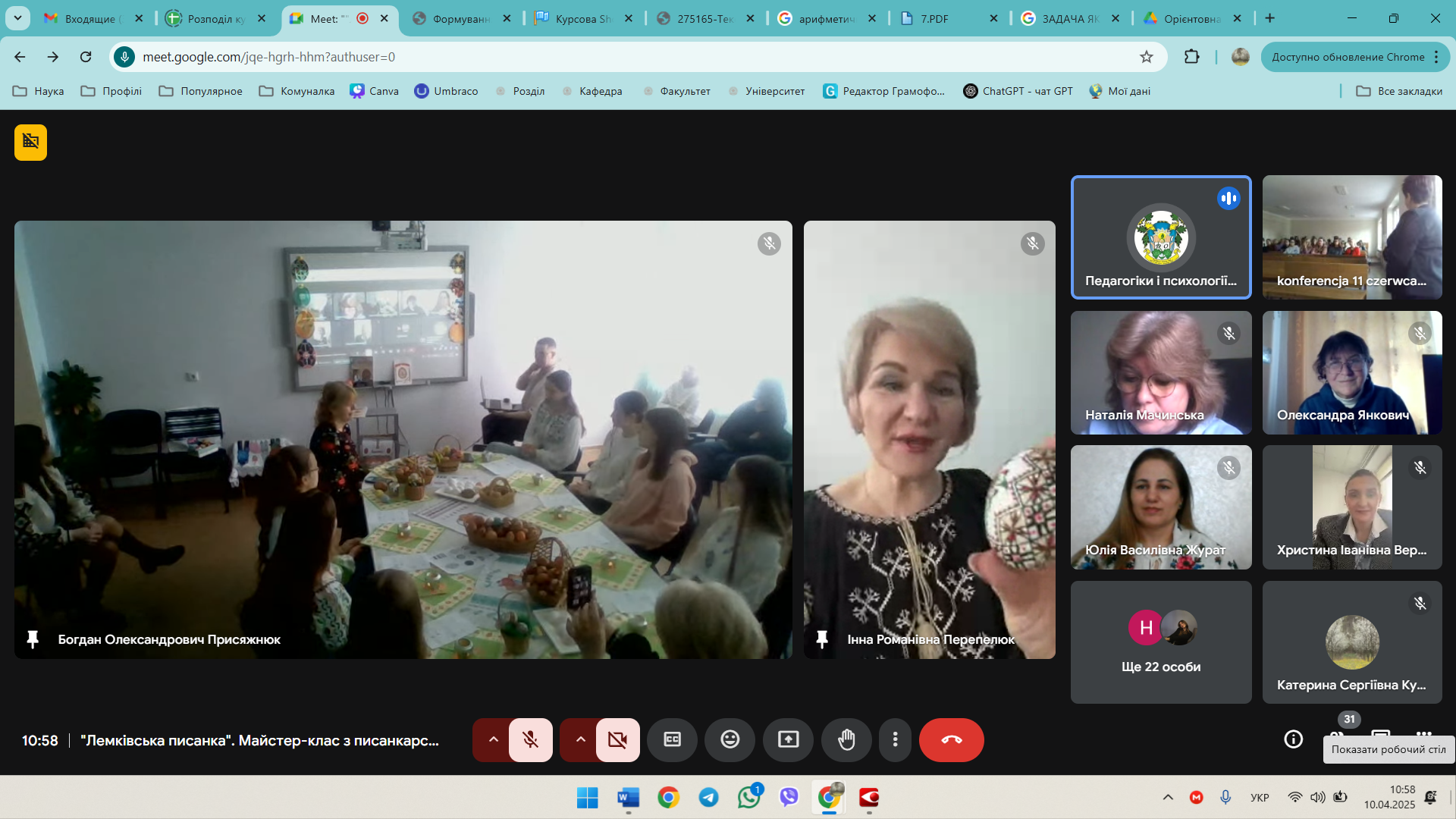The image size is (1456, 819).
Task: Open the emoji reactions button
Action: coord(730,739)
